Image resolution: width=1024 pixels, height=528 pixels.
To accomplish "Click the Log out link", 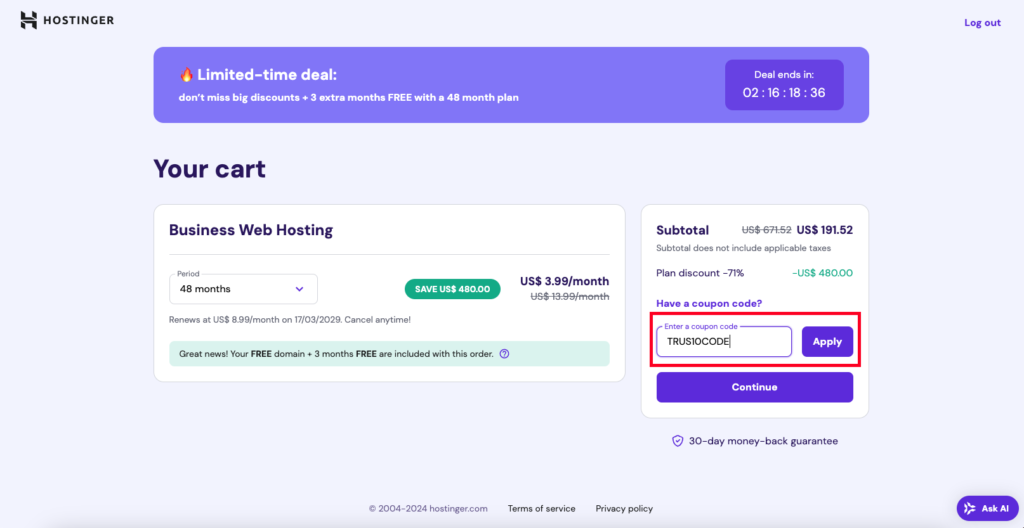I will tap(981, 23).
